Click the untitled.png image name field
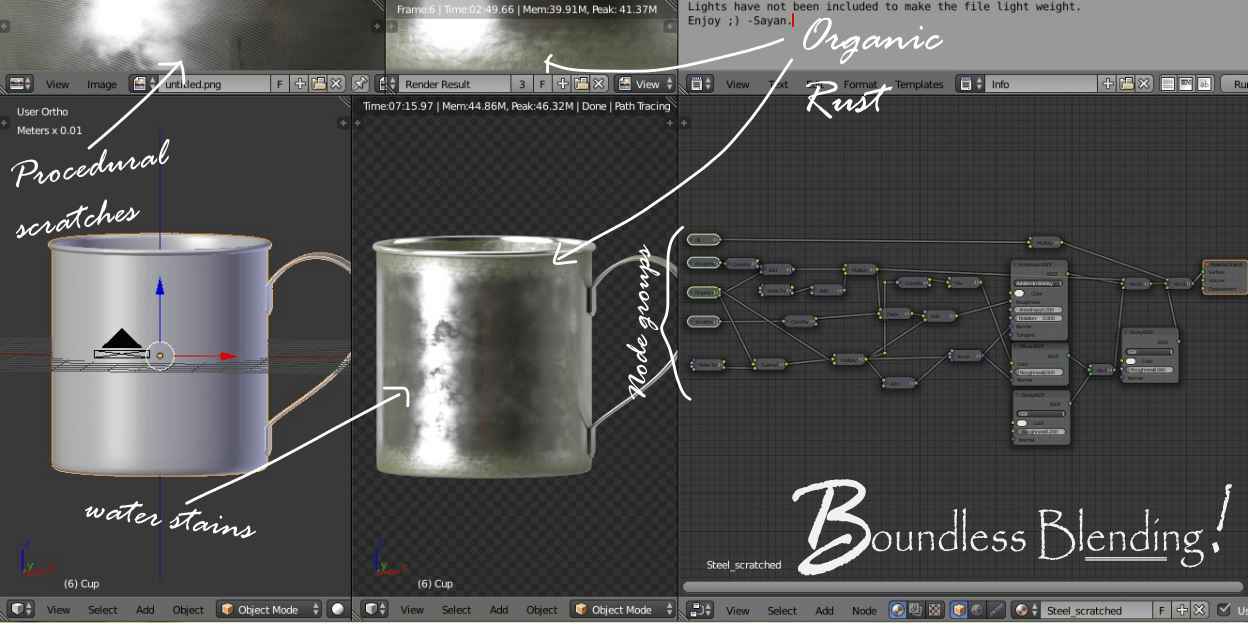 point(212,84)
